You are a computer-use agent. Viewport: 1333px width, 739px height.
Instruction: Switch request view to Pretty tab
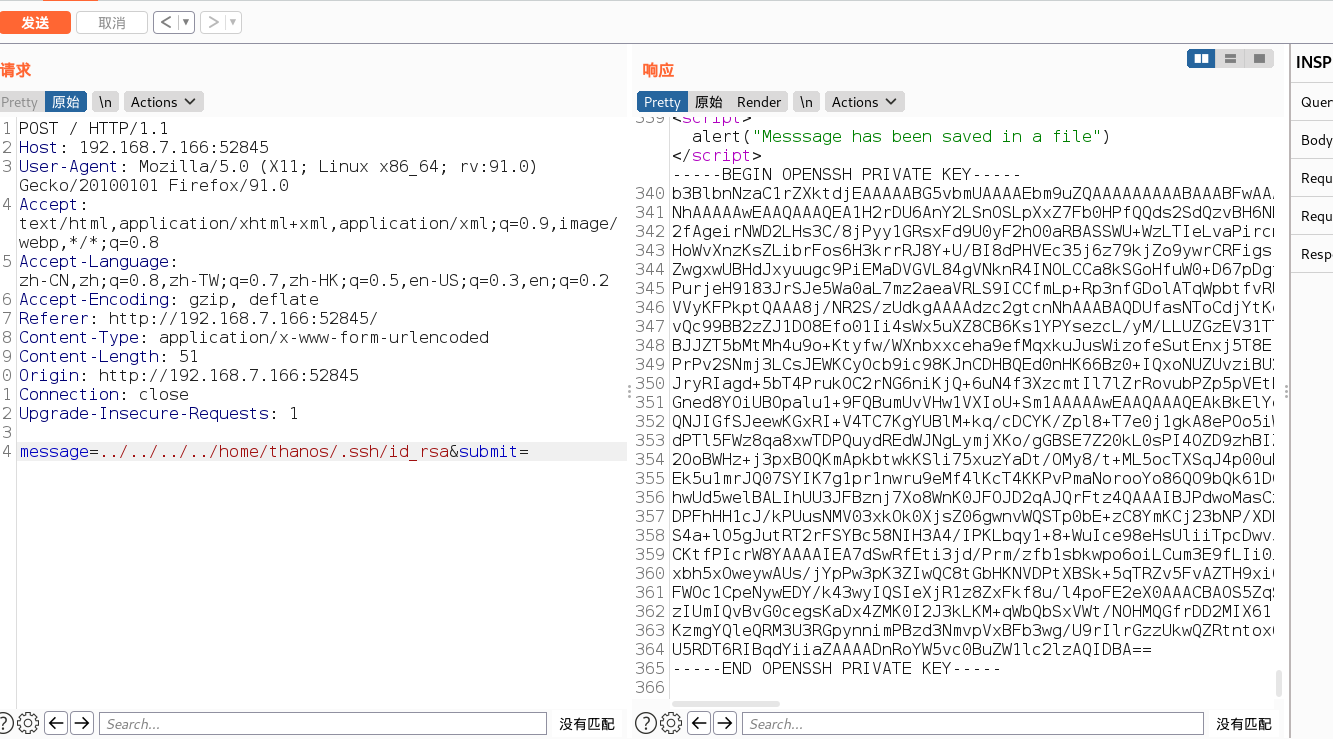point(19,102)
